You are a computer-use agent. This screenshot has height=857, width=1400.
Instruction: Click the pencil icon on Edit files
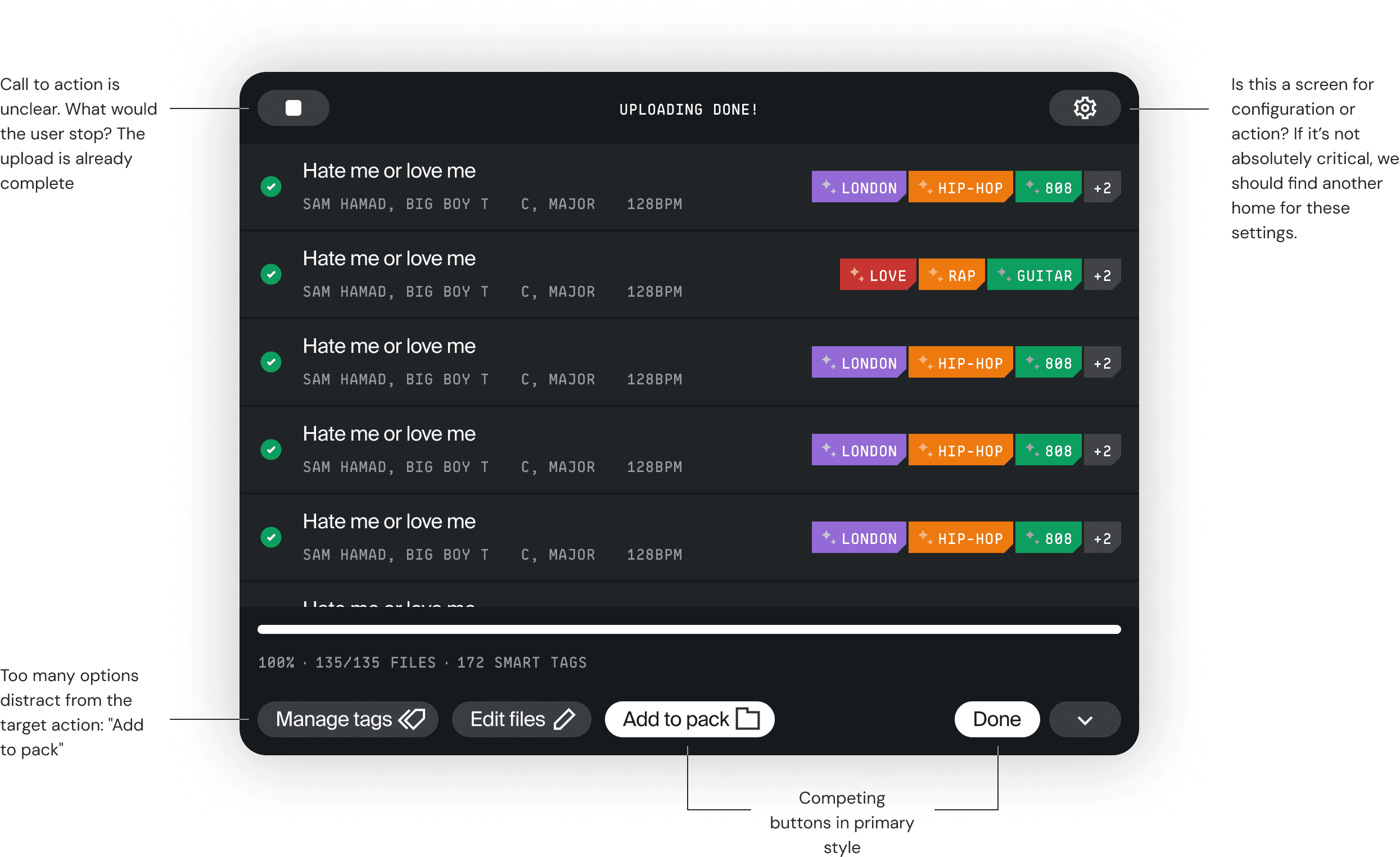click(564, 719)
